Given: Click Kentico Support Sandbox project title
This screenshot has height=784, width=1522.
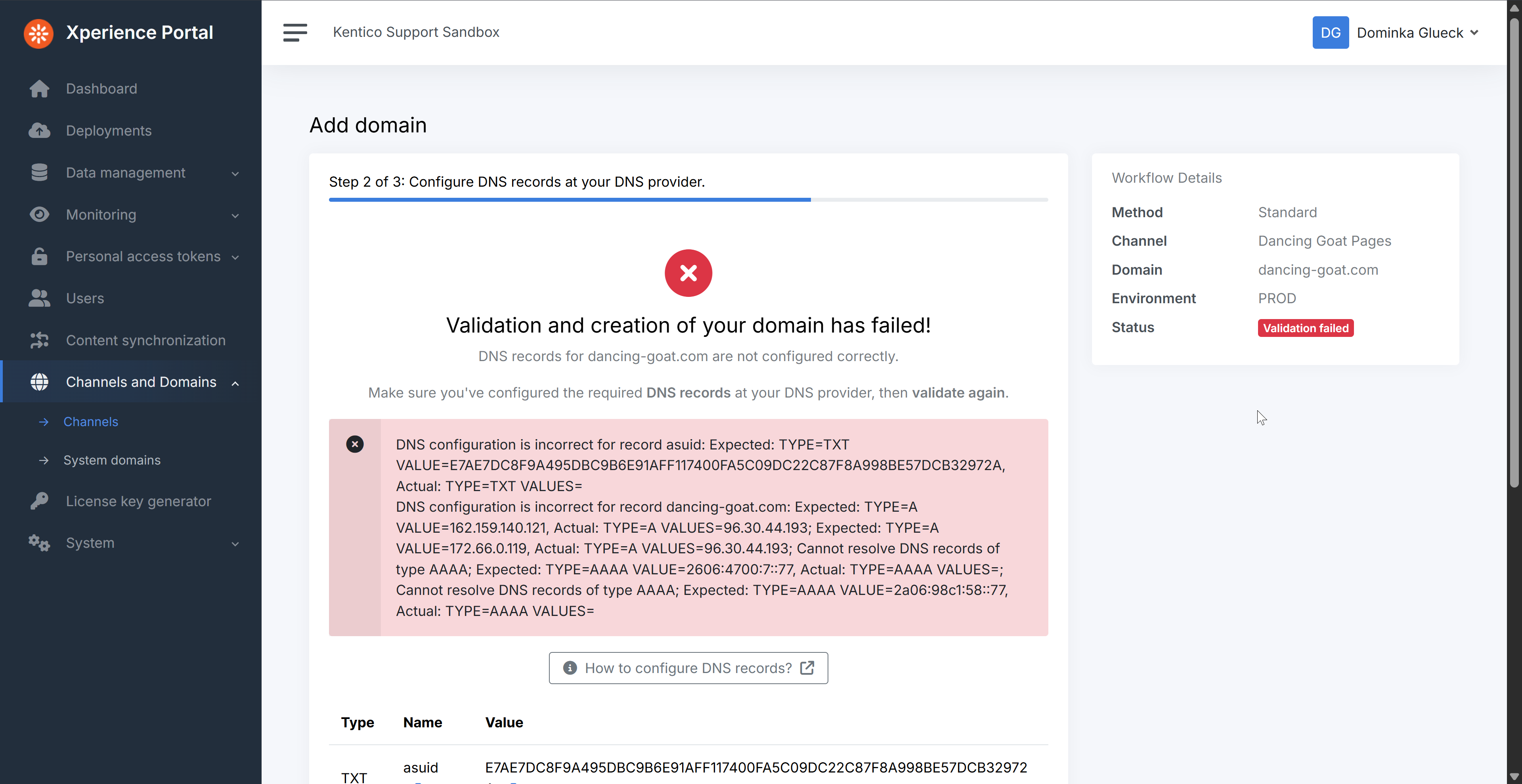Looking at the screenshot, I should [x=416, y=33].
